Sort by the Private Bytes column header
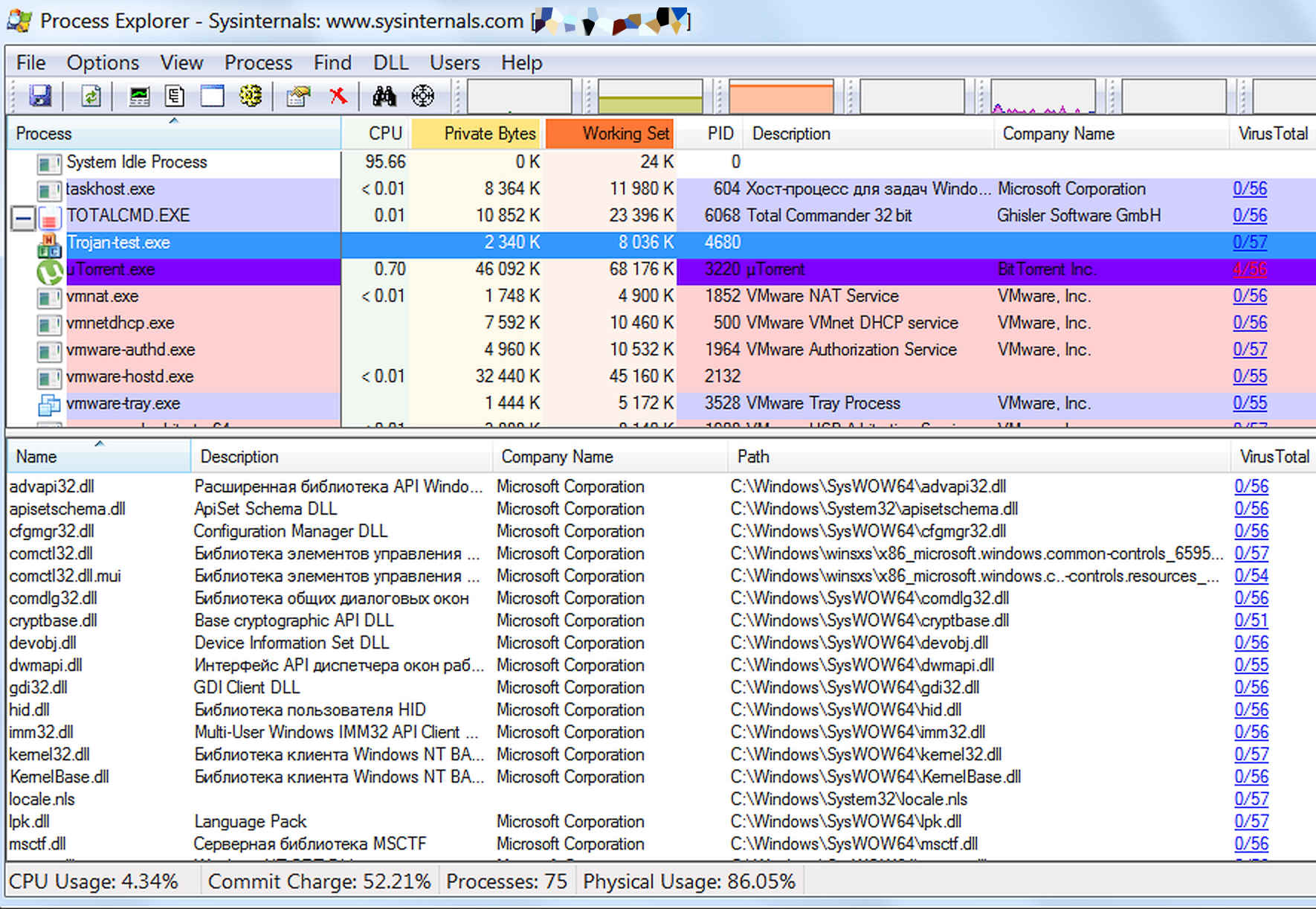 [477, 134]
